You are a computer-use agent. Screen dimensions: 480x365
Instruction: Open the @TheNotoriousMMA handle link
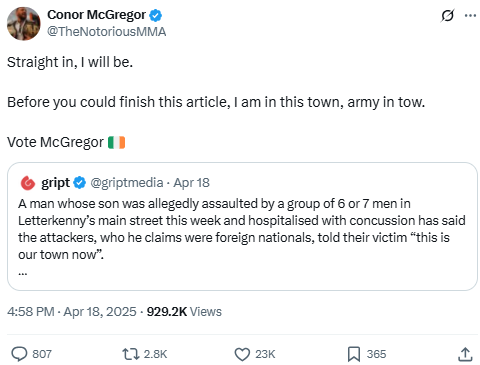pyautogui.click(x=106, y=32)
